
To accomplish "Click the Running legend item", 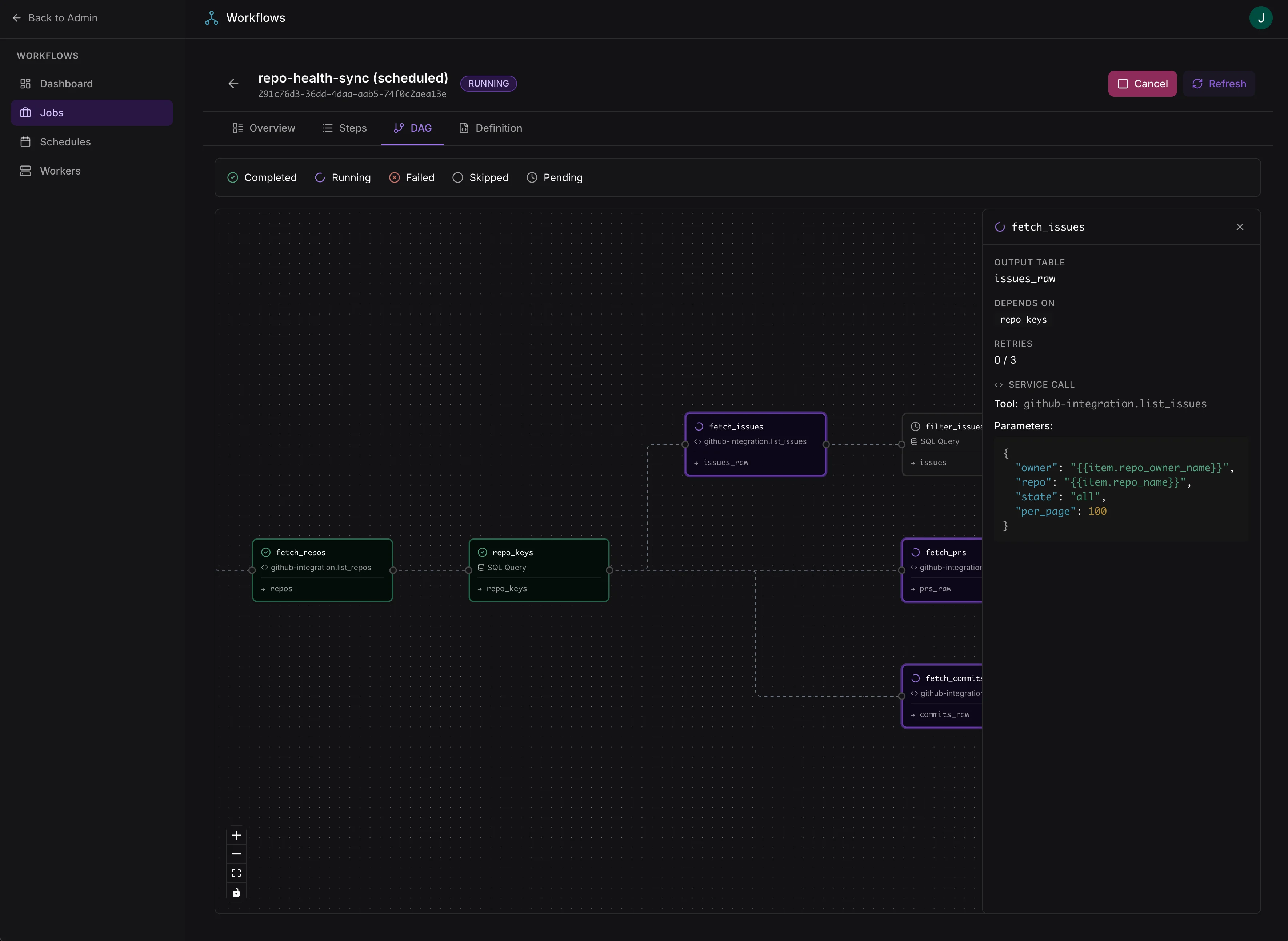I will (343, 178).
